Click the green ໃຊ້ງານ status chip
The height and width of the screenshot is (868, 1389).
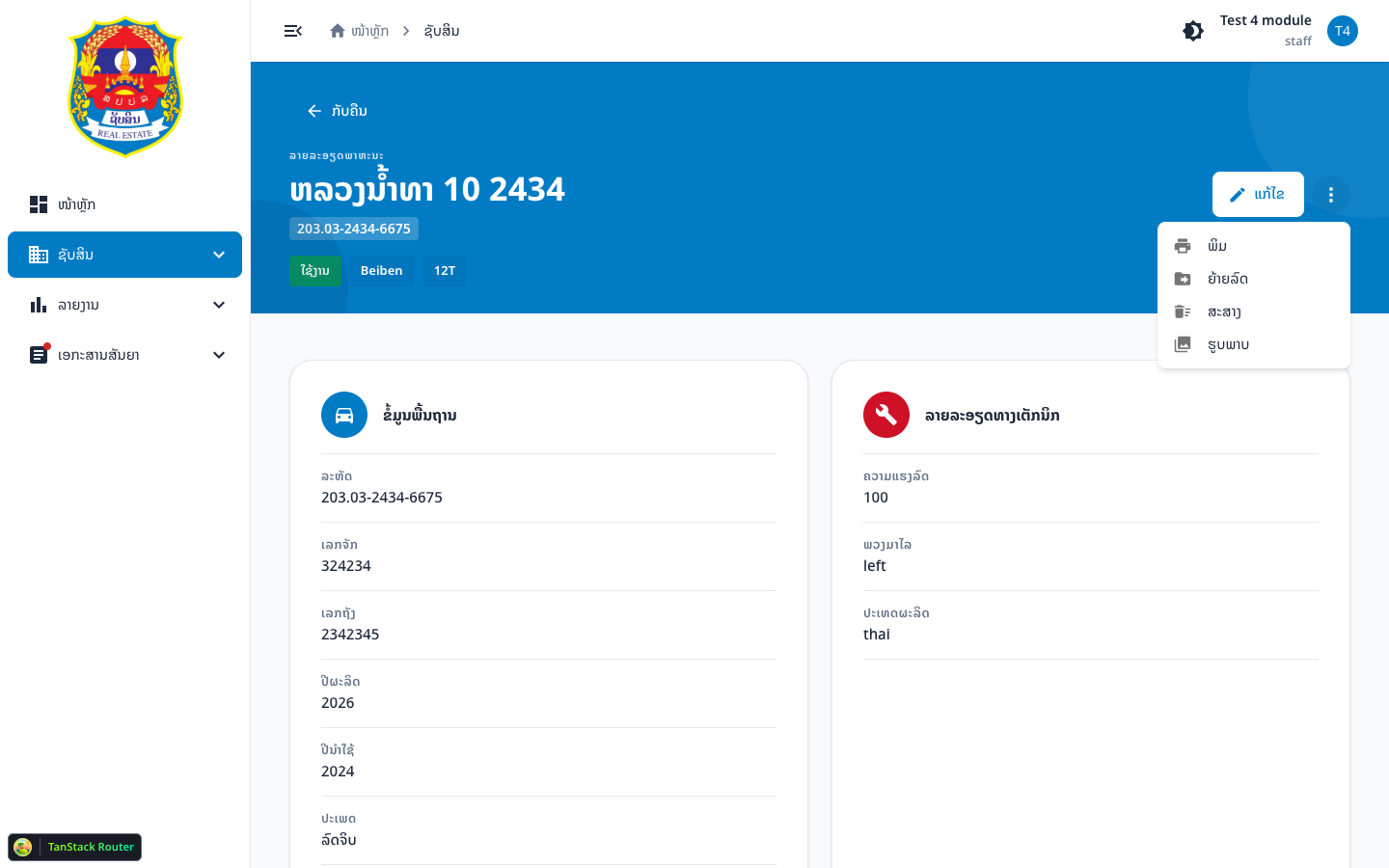(x=314, y=271)
